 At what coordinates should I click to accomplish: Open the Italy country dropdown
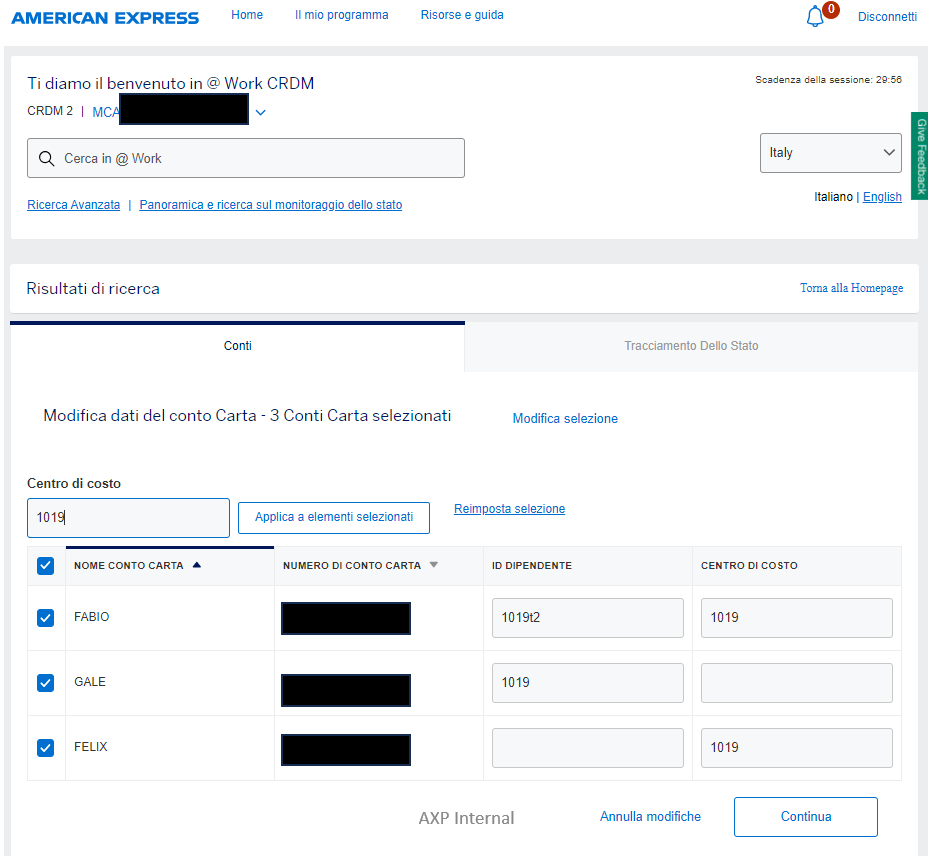point(830,153)
